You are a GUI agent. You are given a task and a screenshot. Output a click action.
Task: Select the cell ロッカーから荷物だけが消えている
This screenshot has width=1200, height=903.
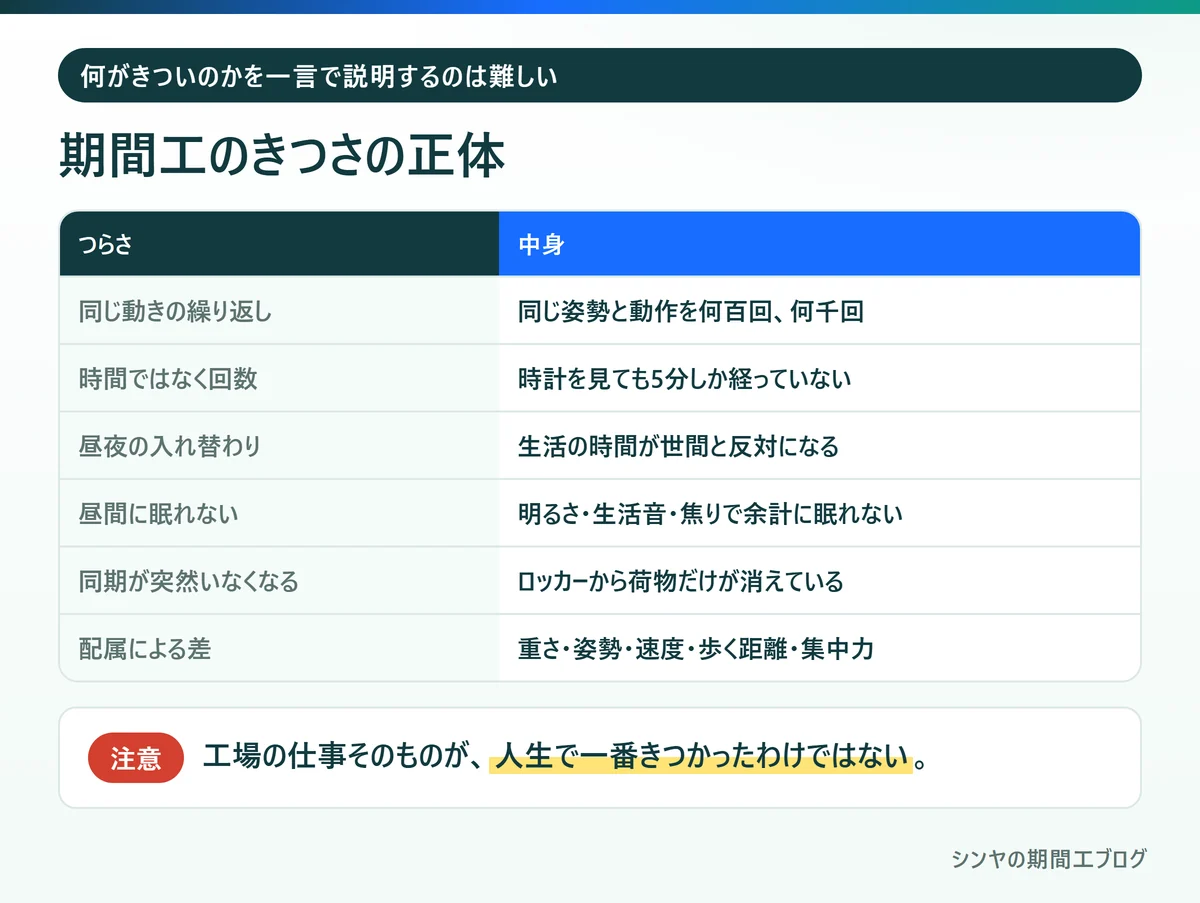tap(819, 581)
